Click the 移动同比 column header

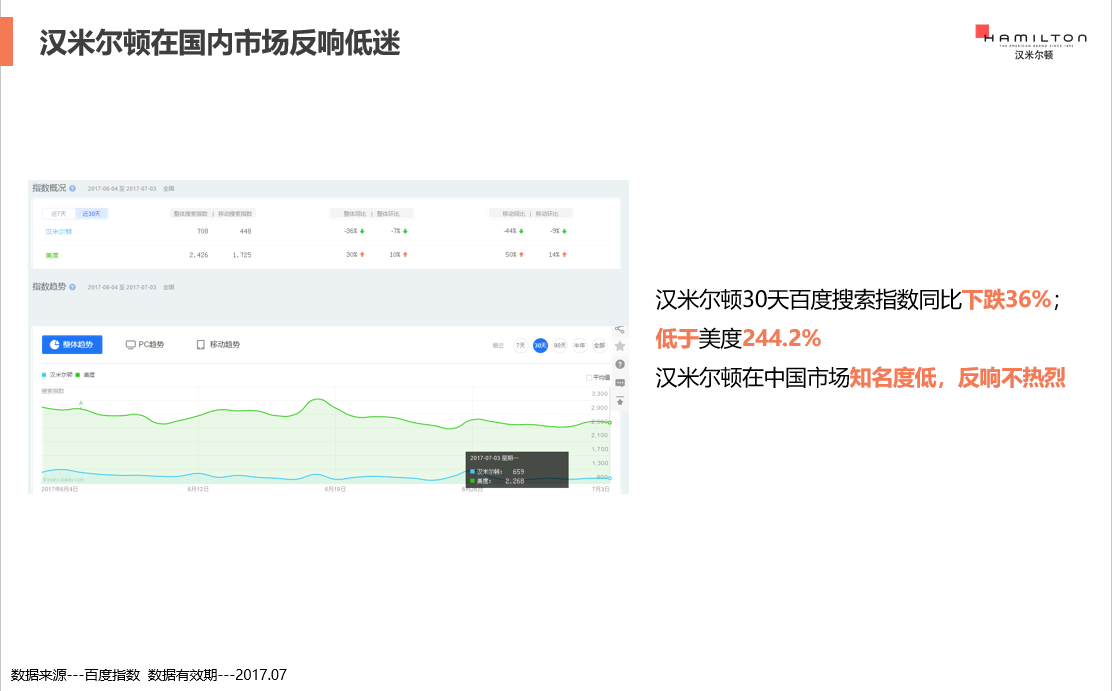513,214
